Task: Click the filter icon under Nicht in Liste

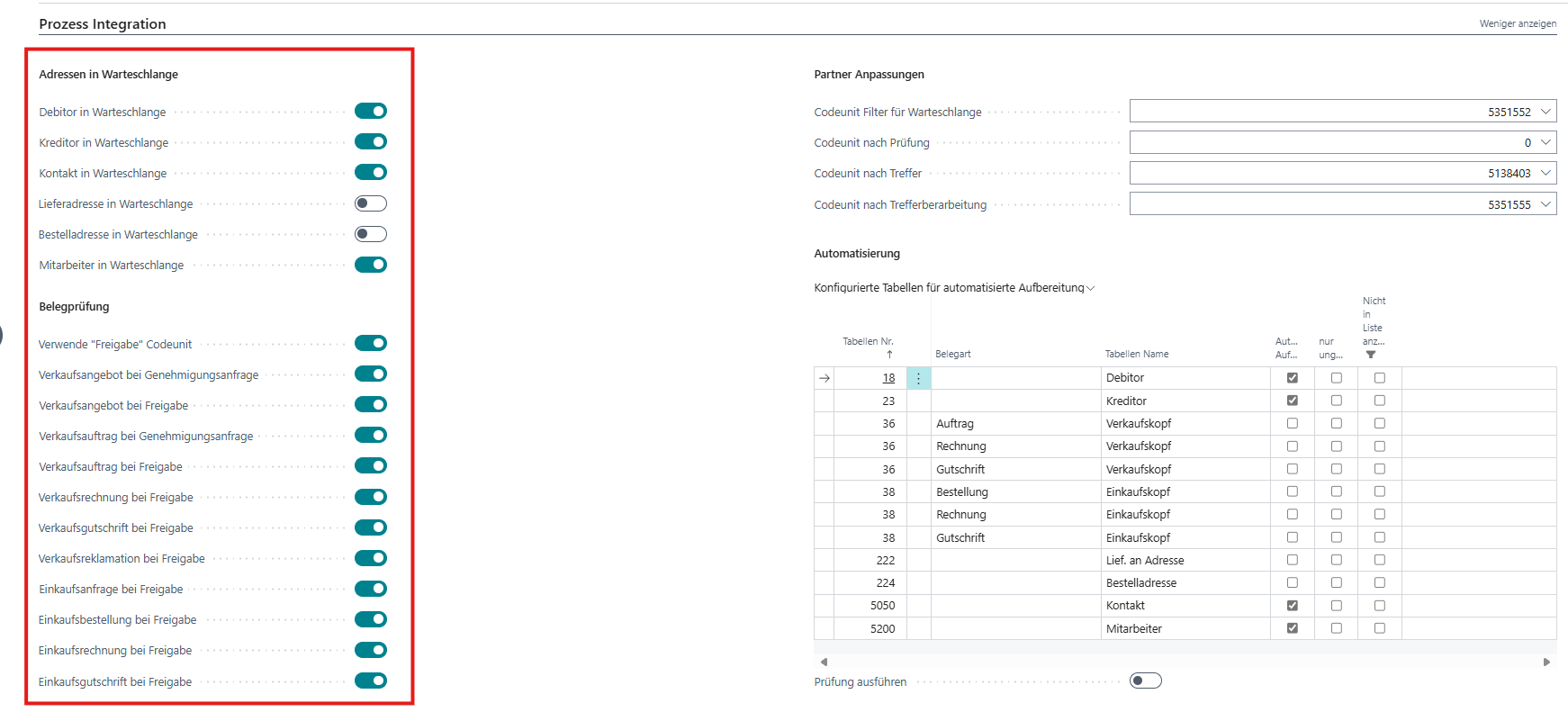Action: point(1371,355)
